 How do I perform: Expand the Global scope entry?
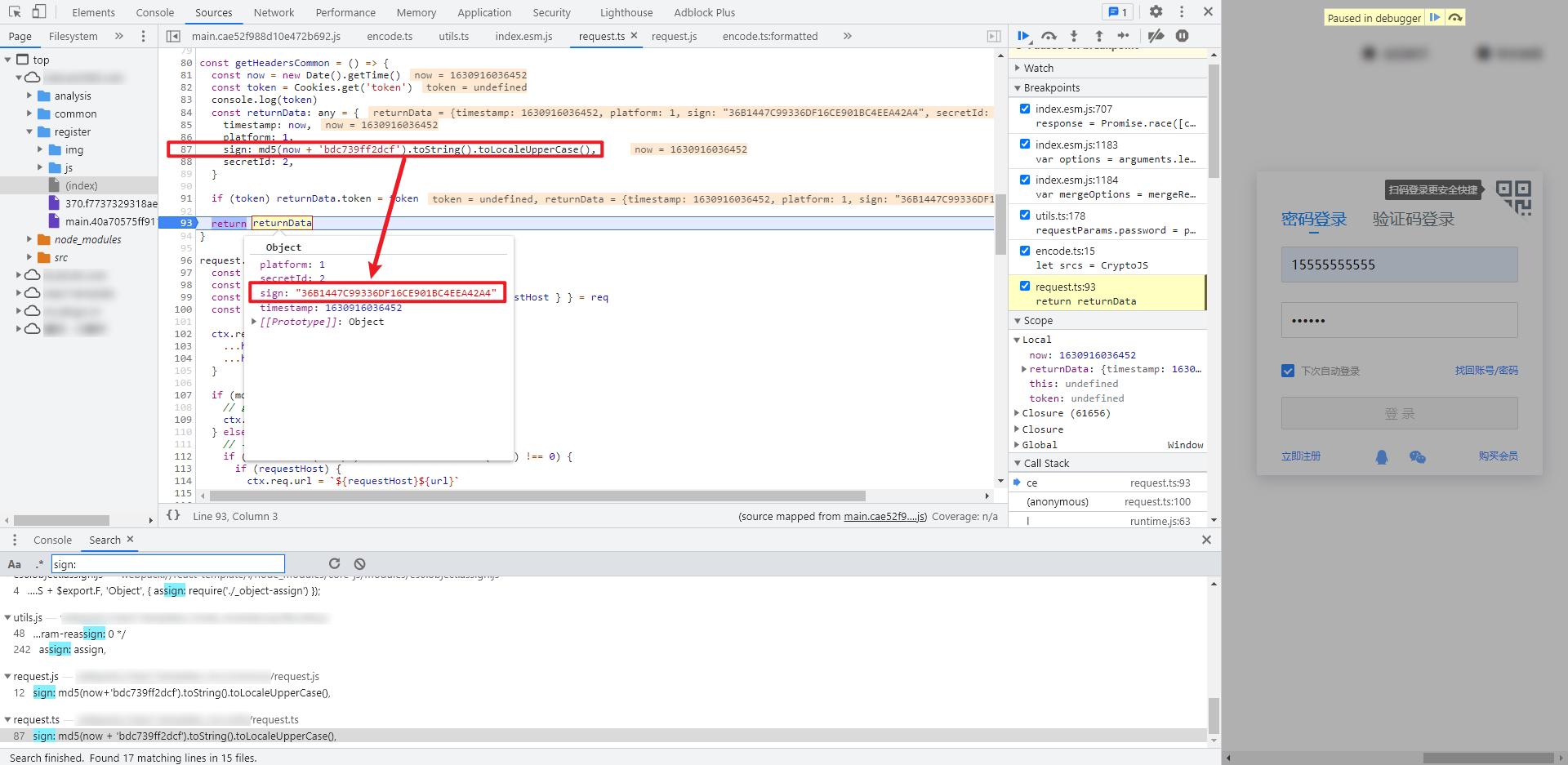coord(1017,445)
